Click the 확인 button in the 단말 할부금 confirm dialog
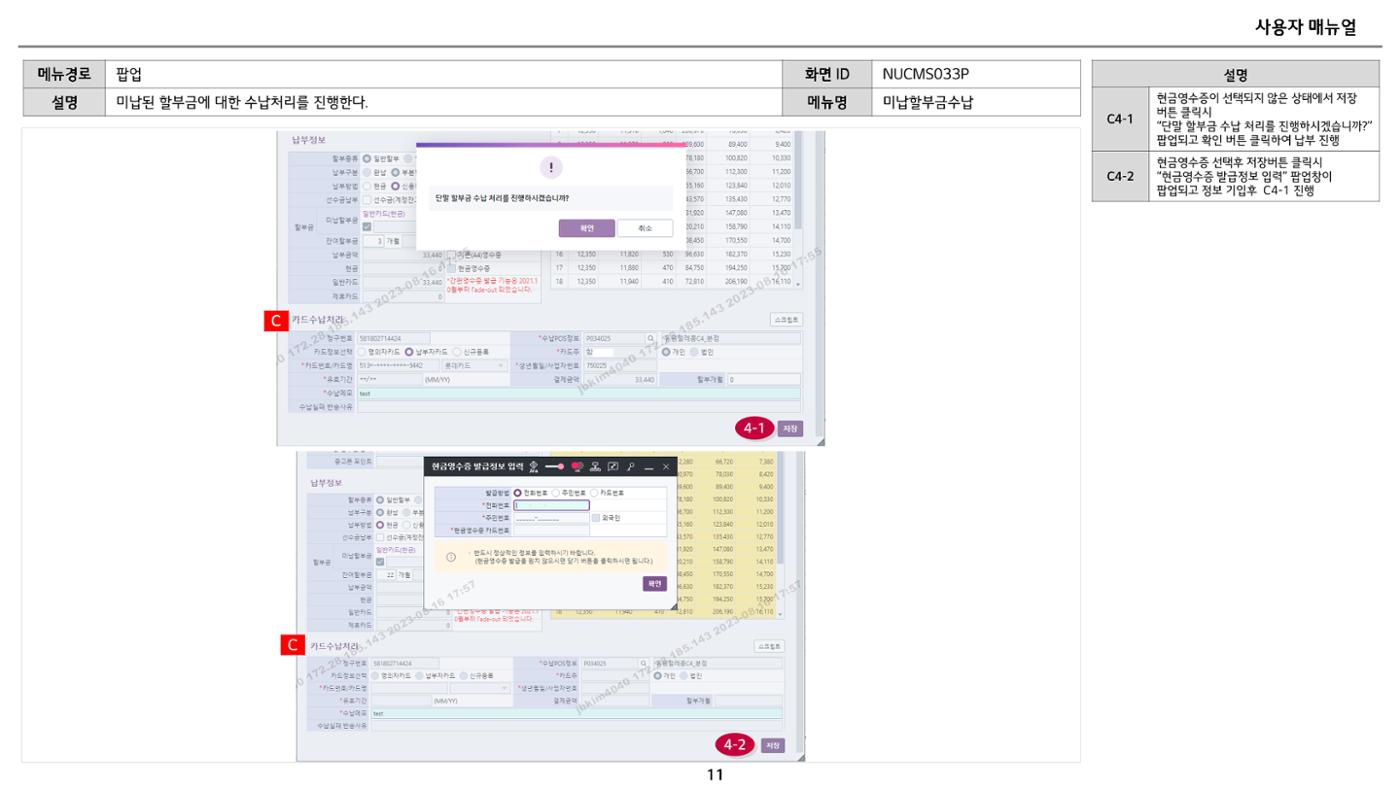Screen dimensions: 1400x788 click(x=587, y=228)
